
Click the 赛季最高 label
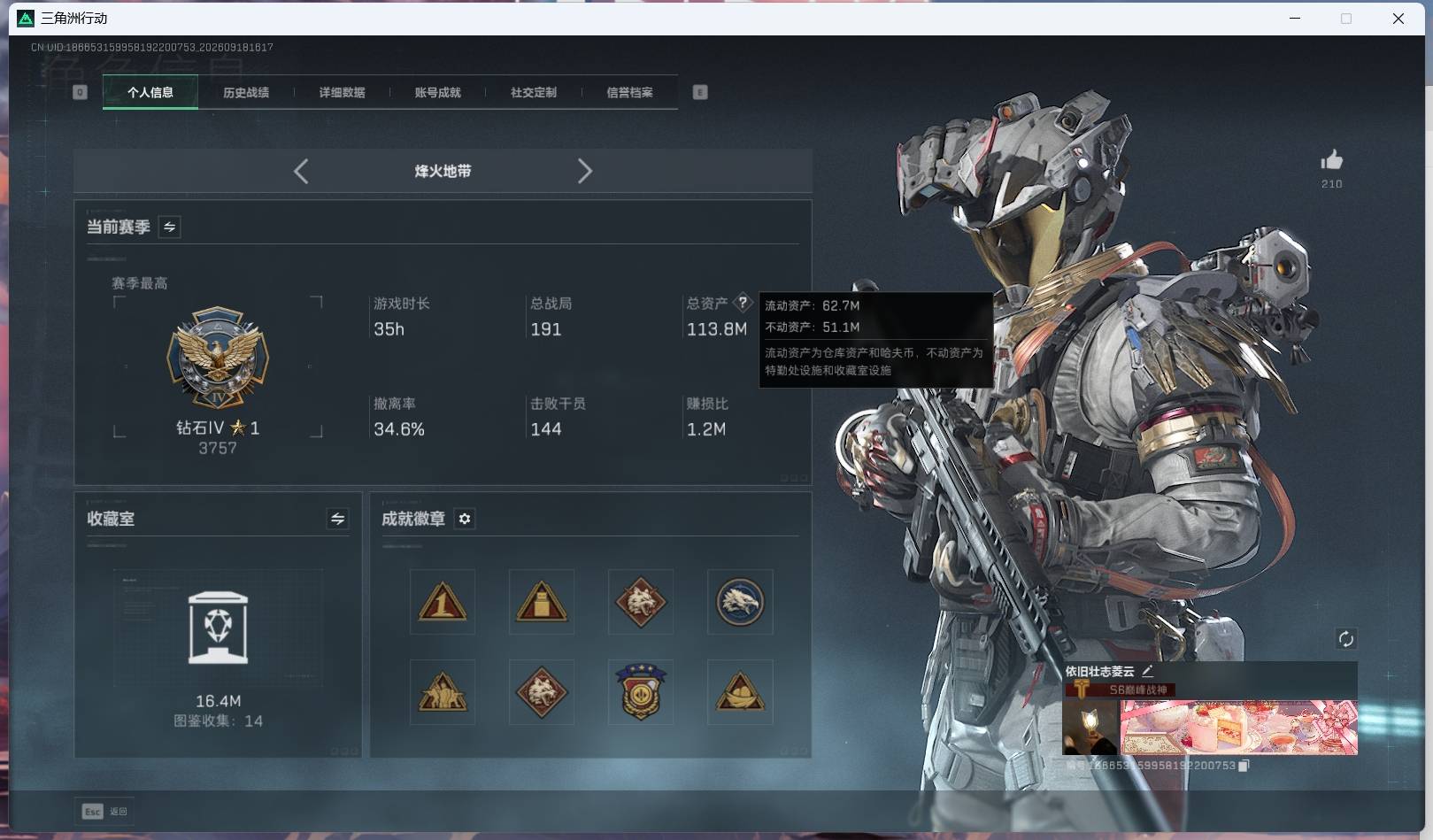pos(140,283)
